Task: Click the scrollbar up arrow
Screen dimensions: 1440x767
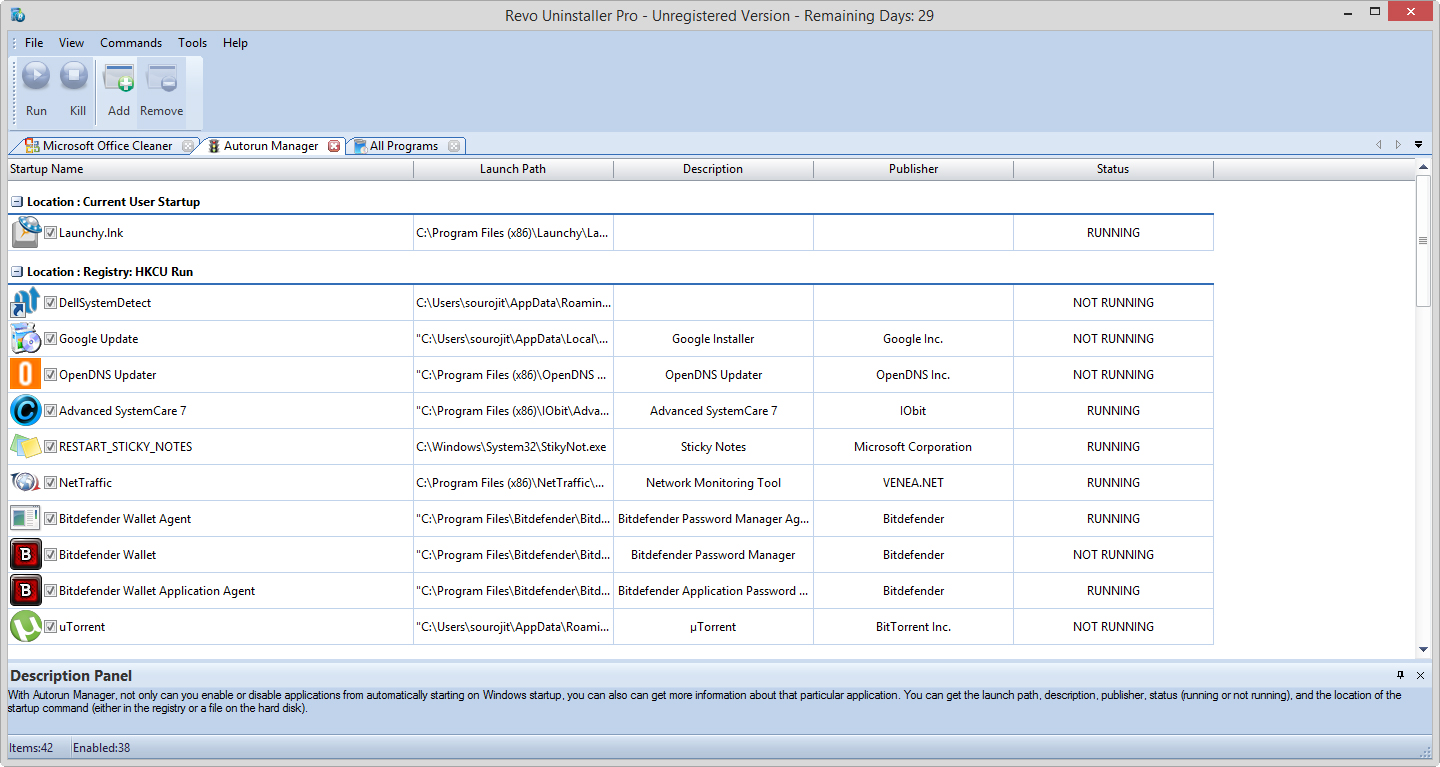Action: [x=1424, y=168]
